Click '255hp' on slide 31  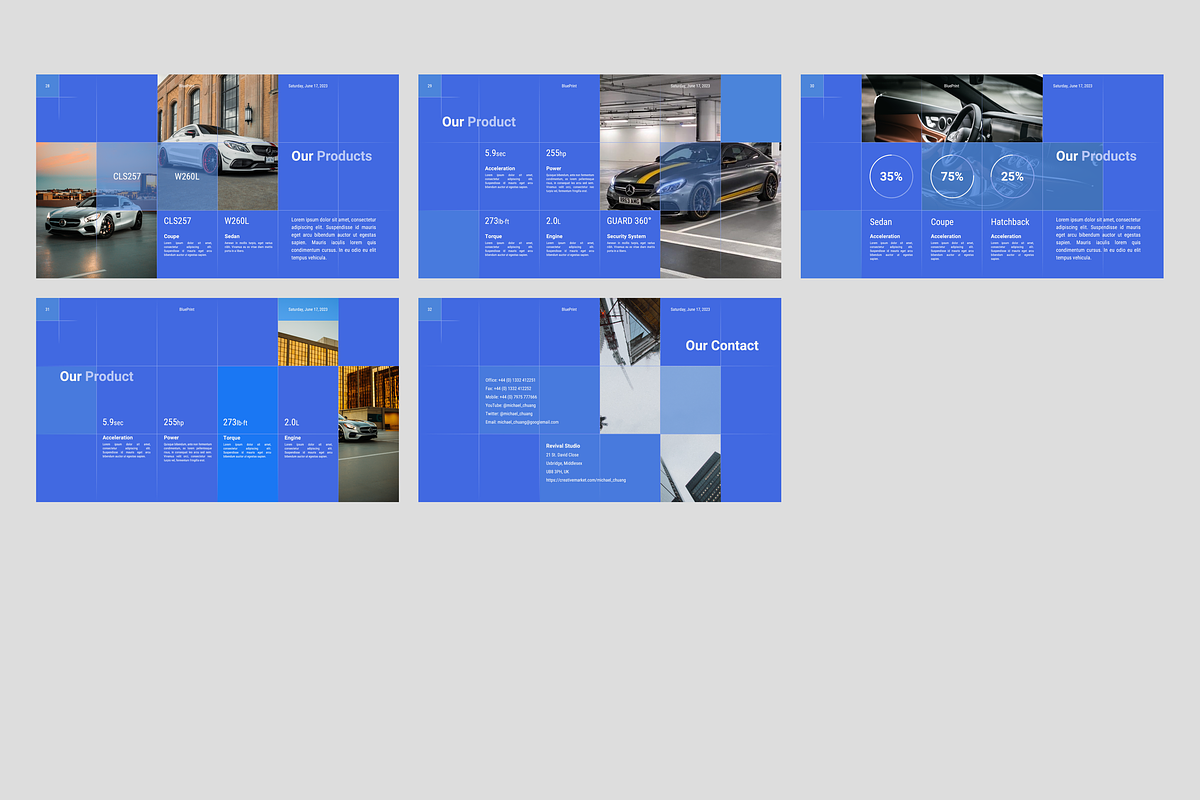tap(174, 423)
